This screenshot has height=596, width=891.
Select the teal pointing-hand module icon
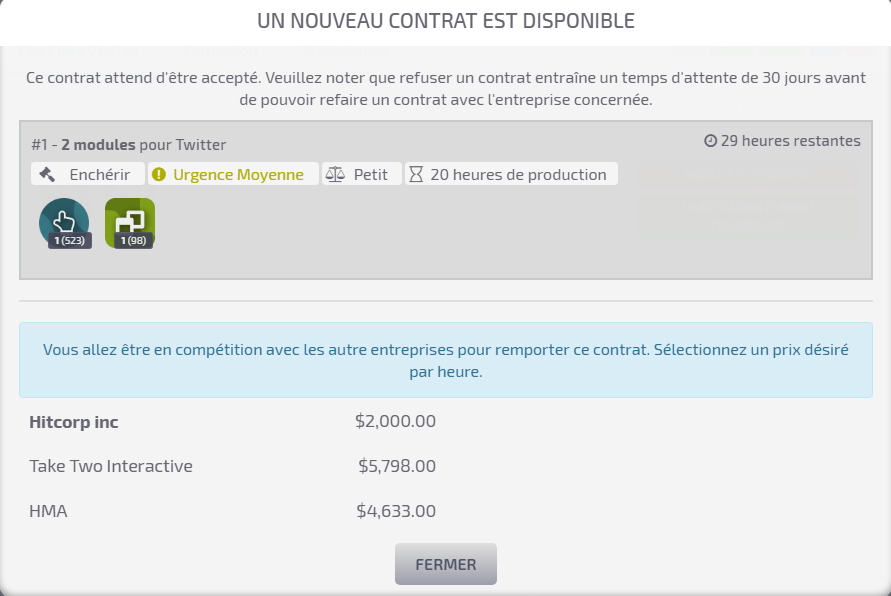tap(63, 219)
